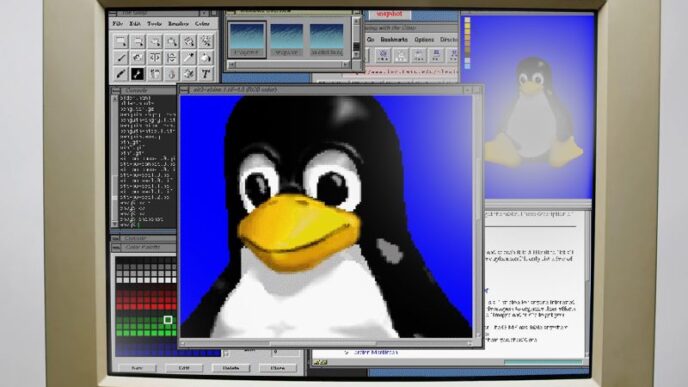
Task: Select the rectangular selection tool in the toolbox
Action: click(121, 41)
